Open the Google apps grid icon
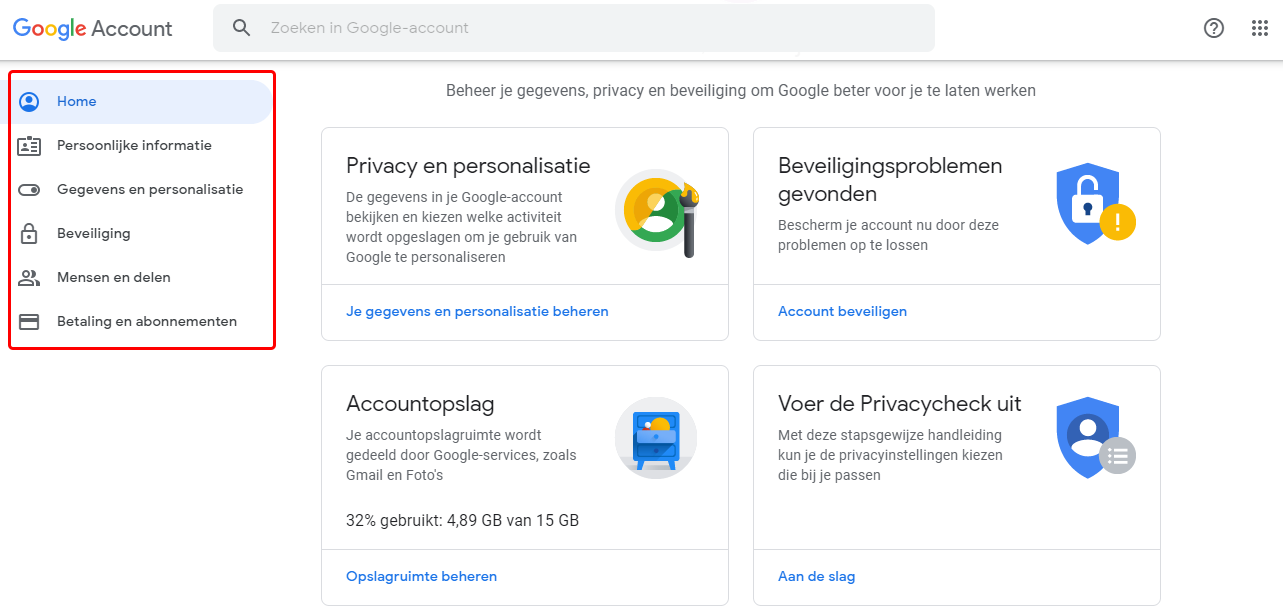Viewport: 1283px width, 613px height. click(x=1259, y=28)
